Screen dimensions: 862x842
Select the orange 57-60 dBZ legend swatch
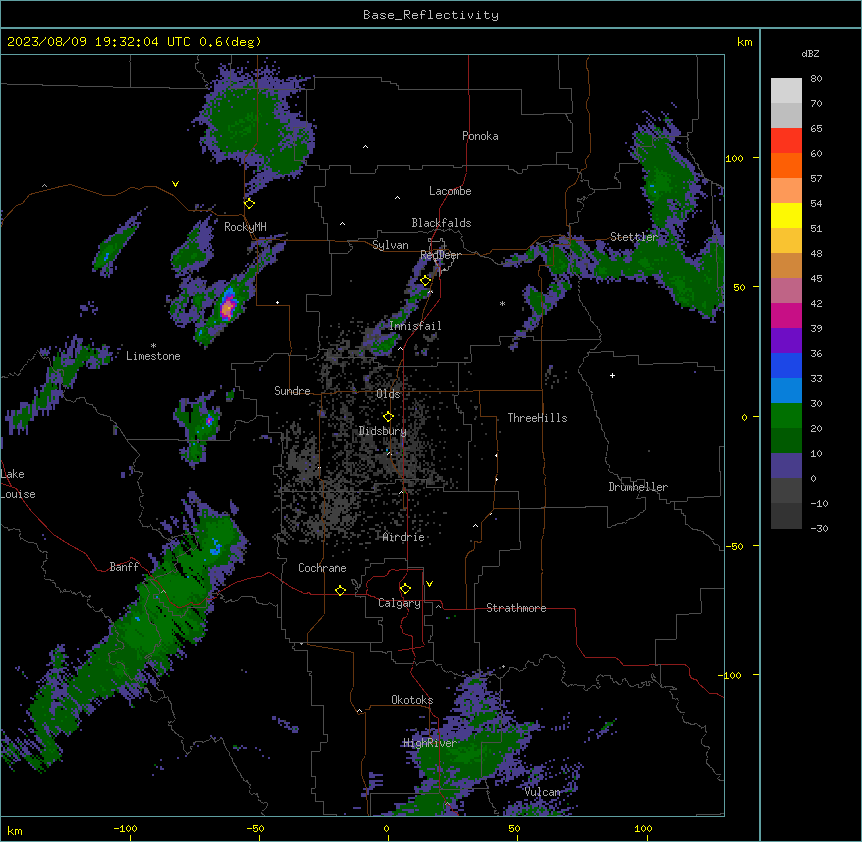point(786,165)
